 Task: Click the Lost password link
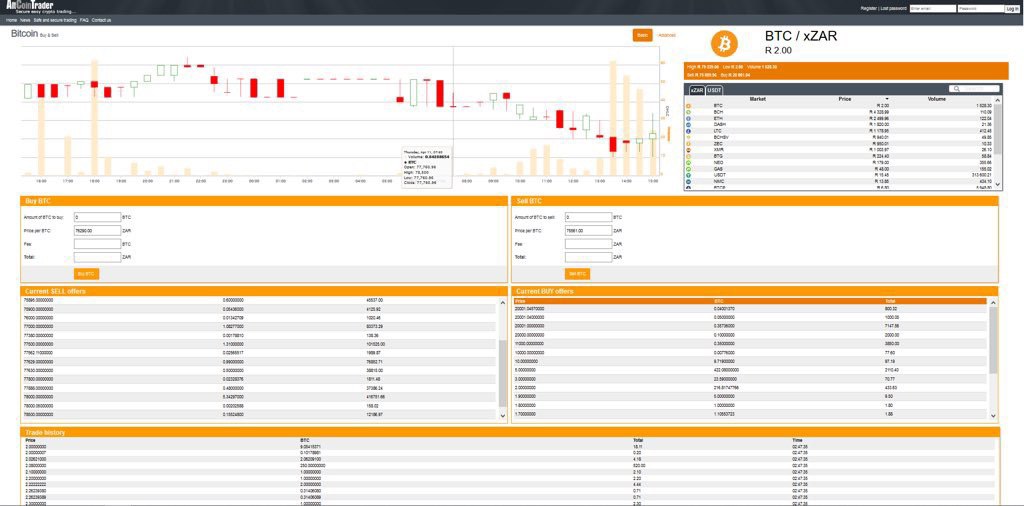[893, 8]
